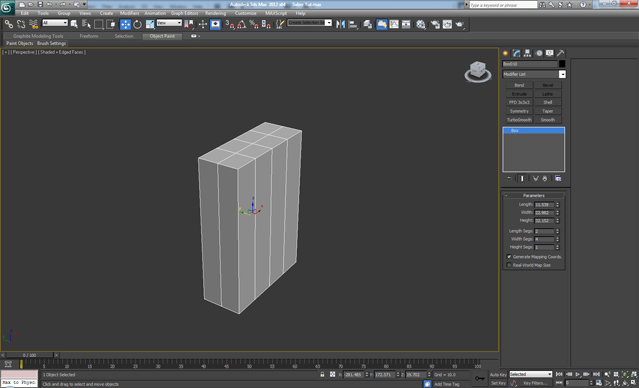Open the Brush Settings panel

click(x=51, y=43)
